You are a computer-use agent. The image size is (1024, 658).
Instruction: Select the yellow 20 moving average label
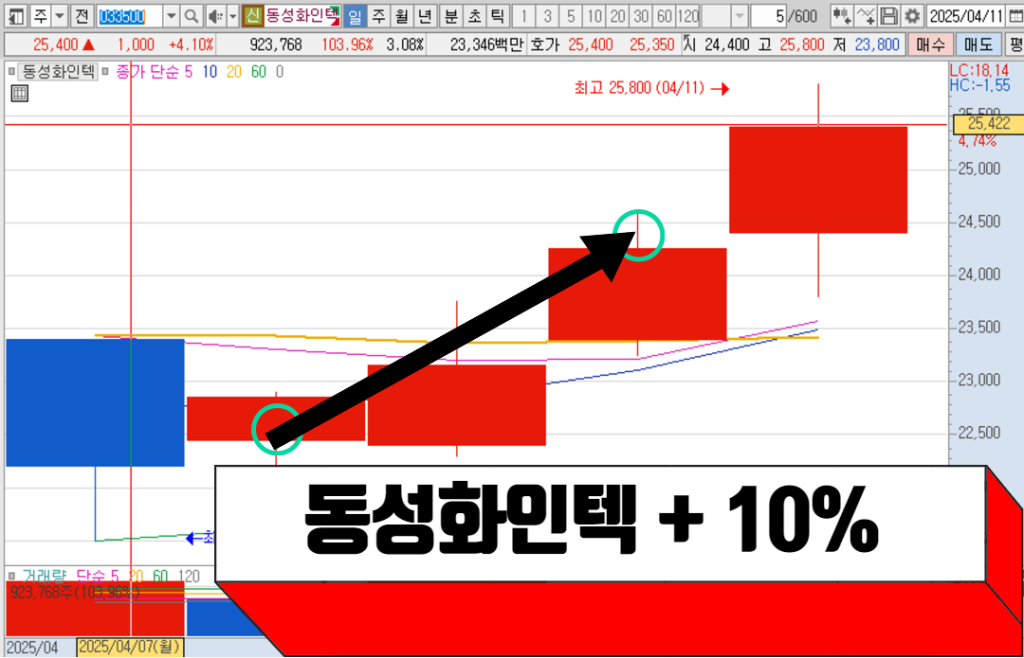pyautogui.click(x=234, y=72)
